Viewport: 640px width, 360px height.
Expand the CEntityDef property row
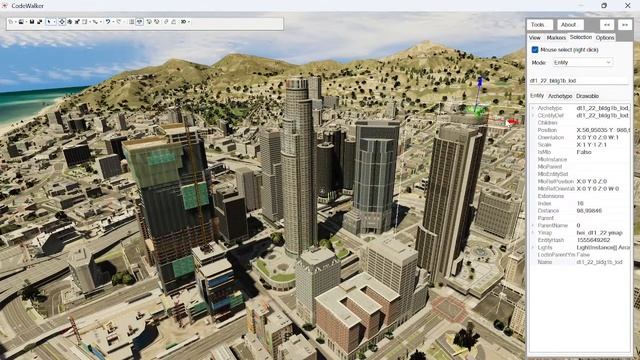pos(533,116)
